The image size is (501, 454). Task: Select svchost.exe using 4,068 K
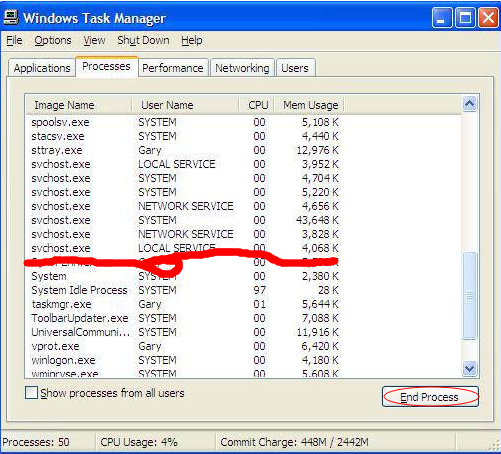[185, 248]
